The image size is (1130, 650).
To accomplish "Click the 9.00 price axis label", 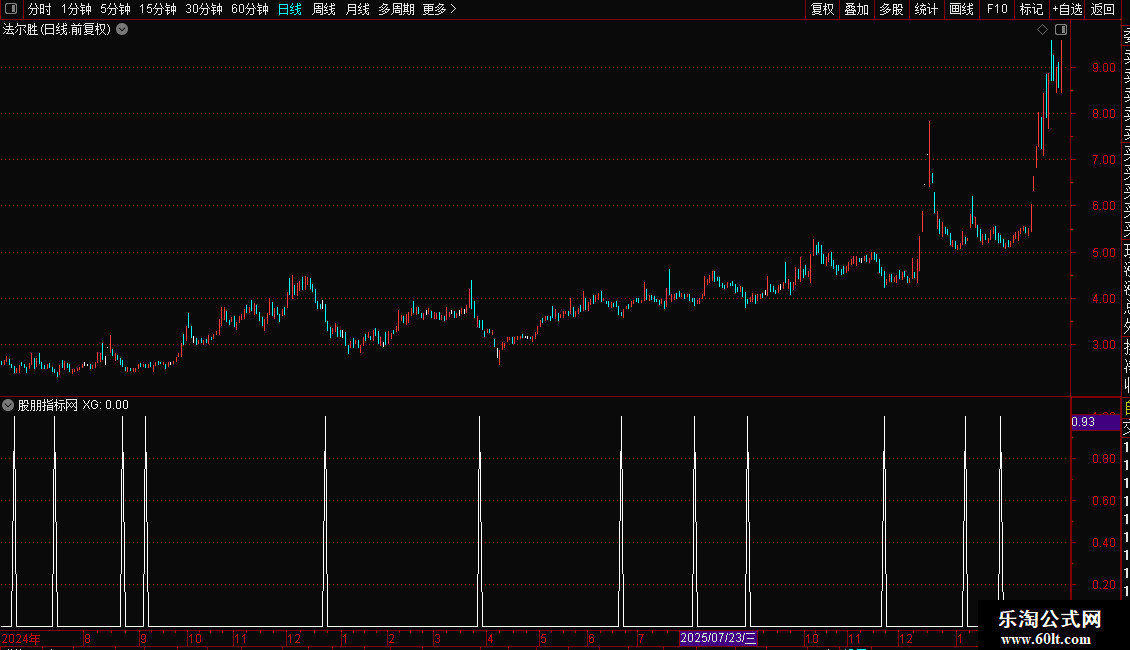I will tap(1104, 68).
